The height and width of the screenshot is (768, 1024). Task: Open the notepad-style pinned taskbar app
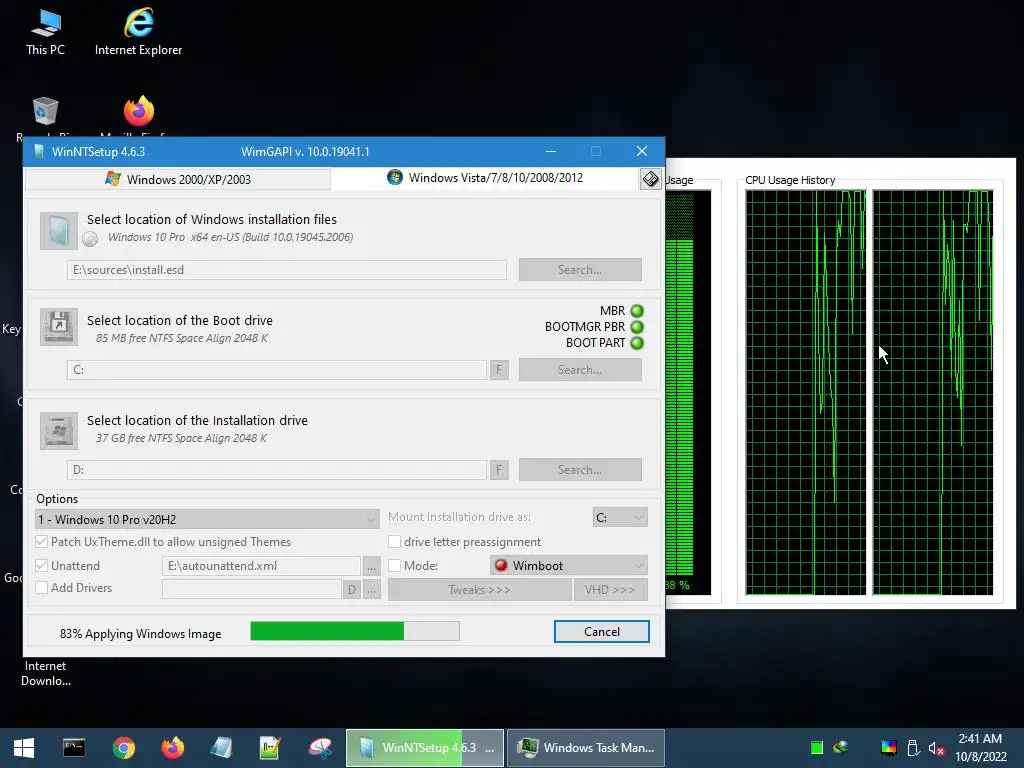(270, 748)
